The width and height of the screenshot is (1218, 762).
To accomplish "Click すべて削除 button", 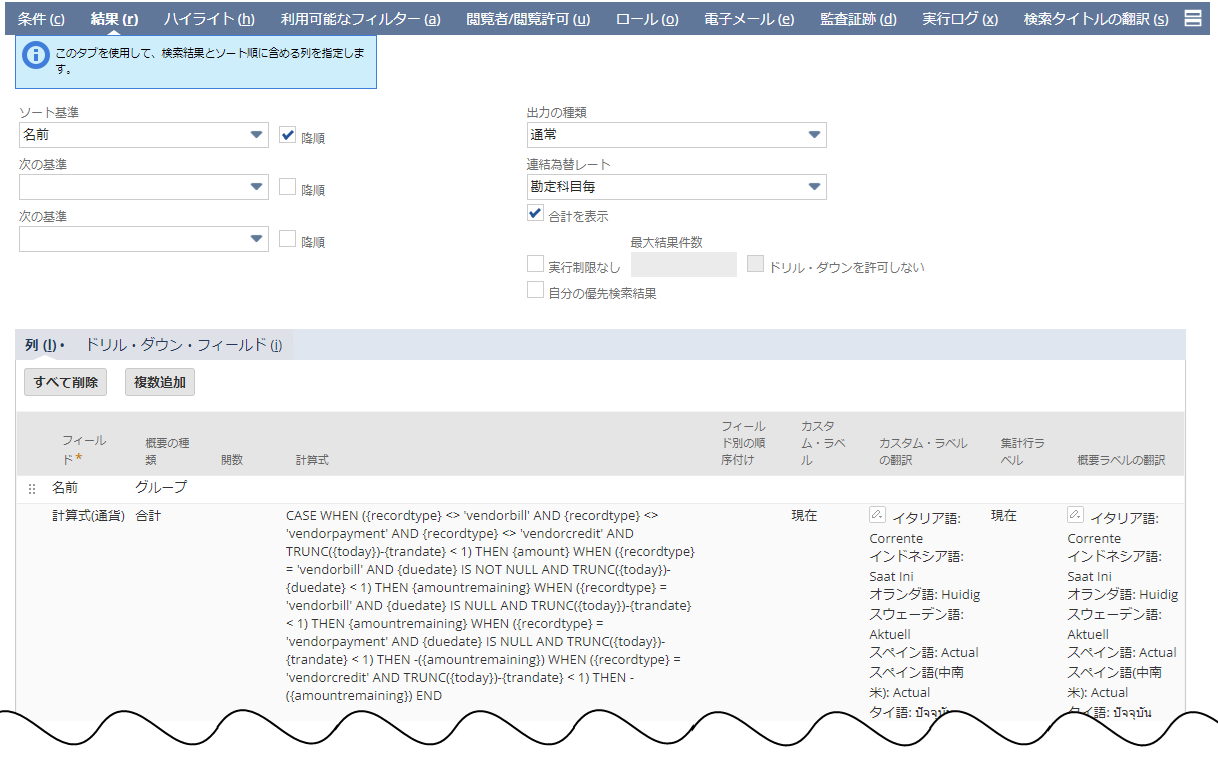I will pos(65,382).
